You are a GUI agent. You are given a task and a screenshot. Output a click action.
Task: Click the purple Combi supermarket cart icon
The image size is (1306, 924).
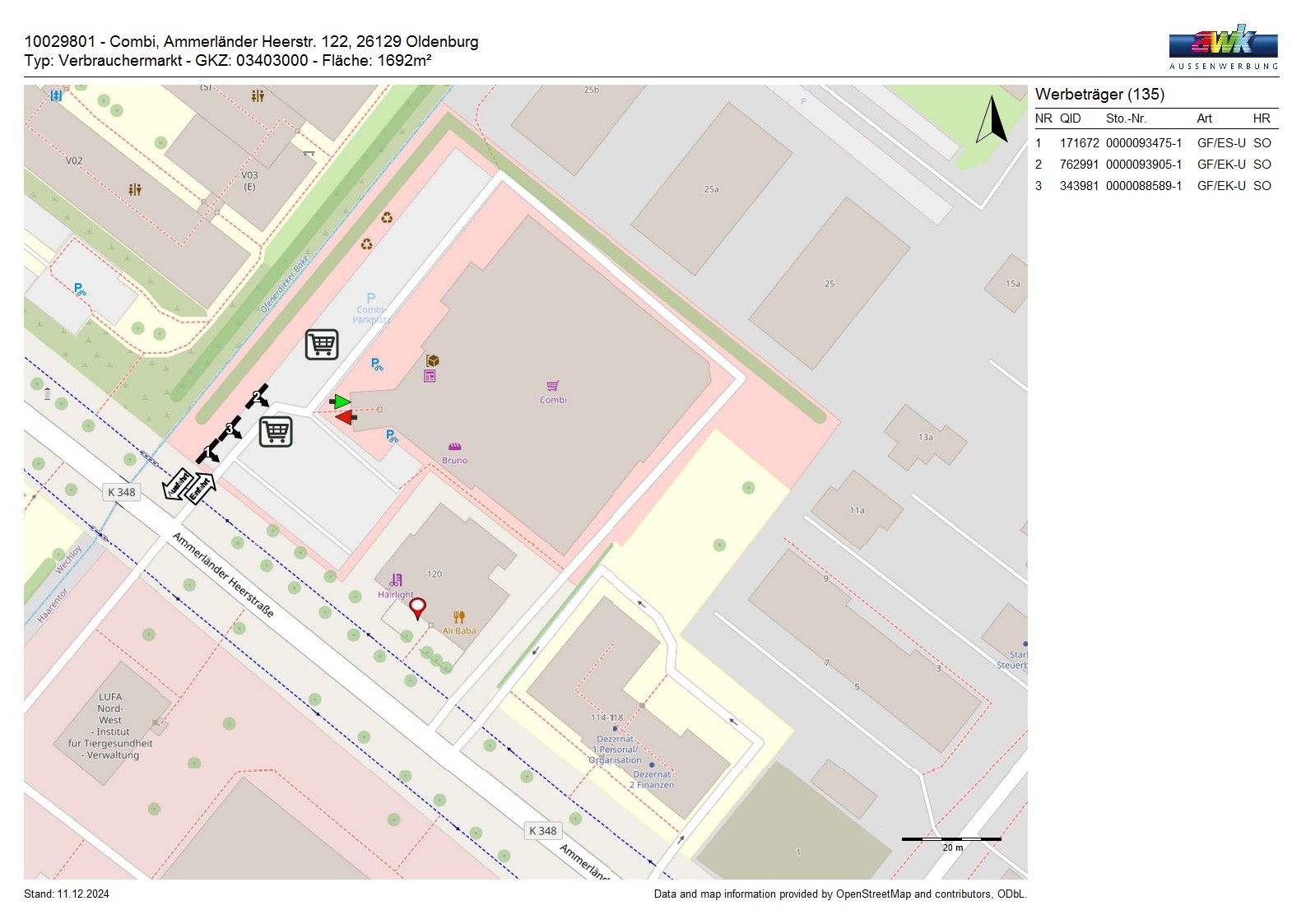pyautogui.click(x=553, y=386)
